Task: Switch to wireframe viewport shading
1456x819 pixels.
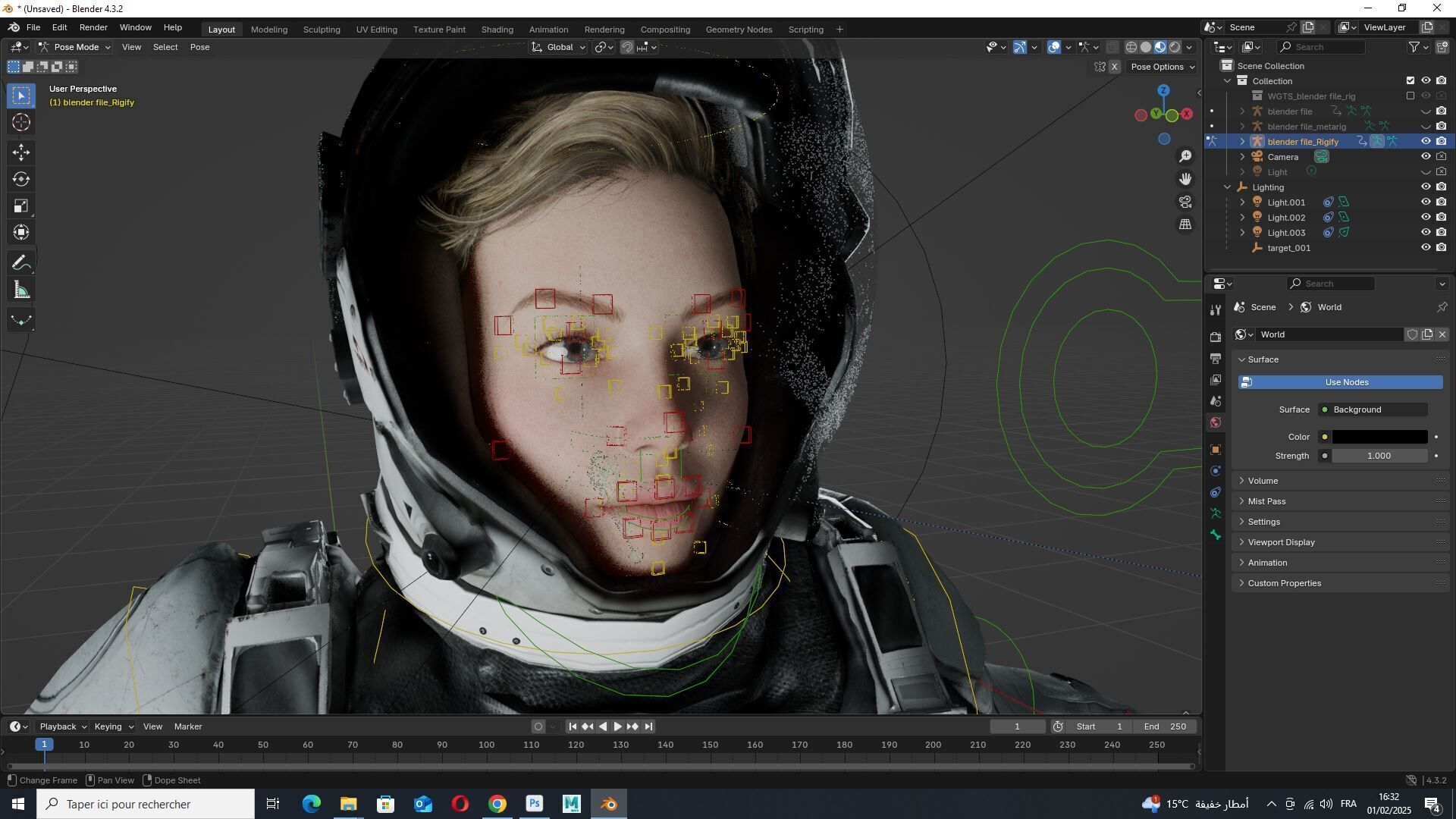Action: (x=1131, y=47)
